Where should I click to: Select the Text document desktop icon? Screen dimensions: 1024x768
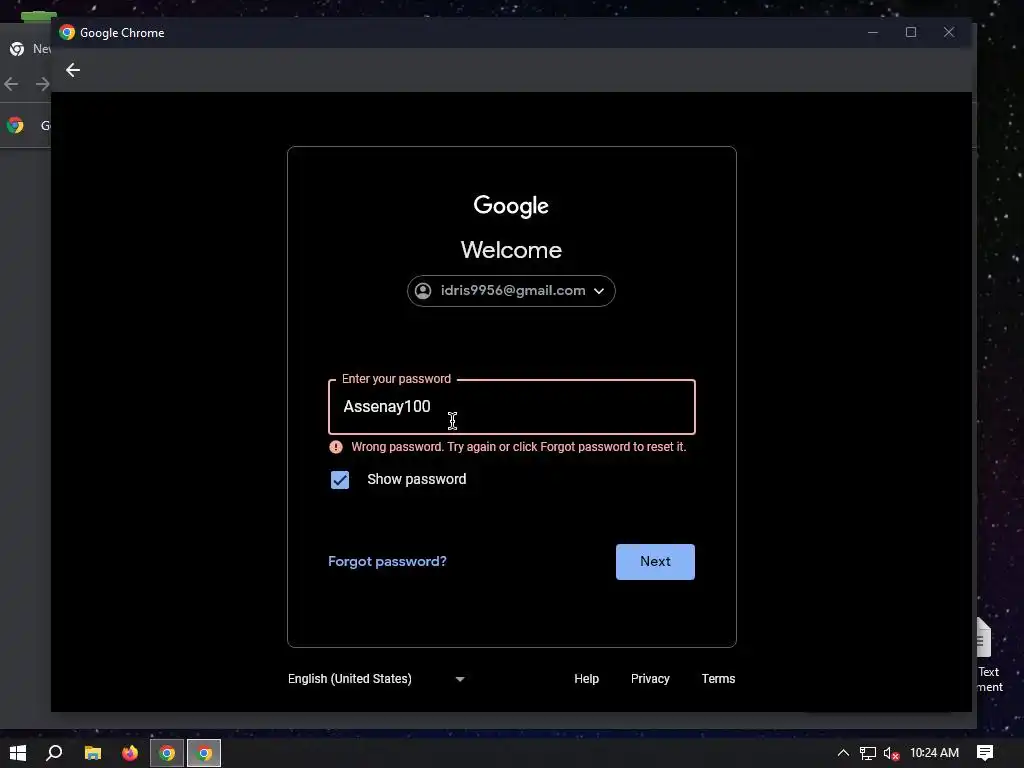(989, 655)
